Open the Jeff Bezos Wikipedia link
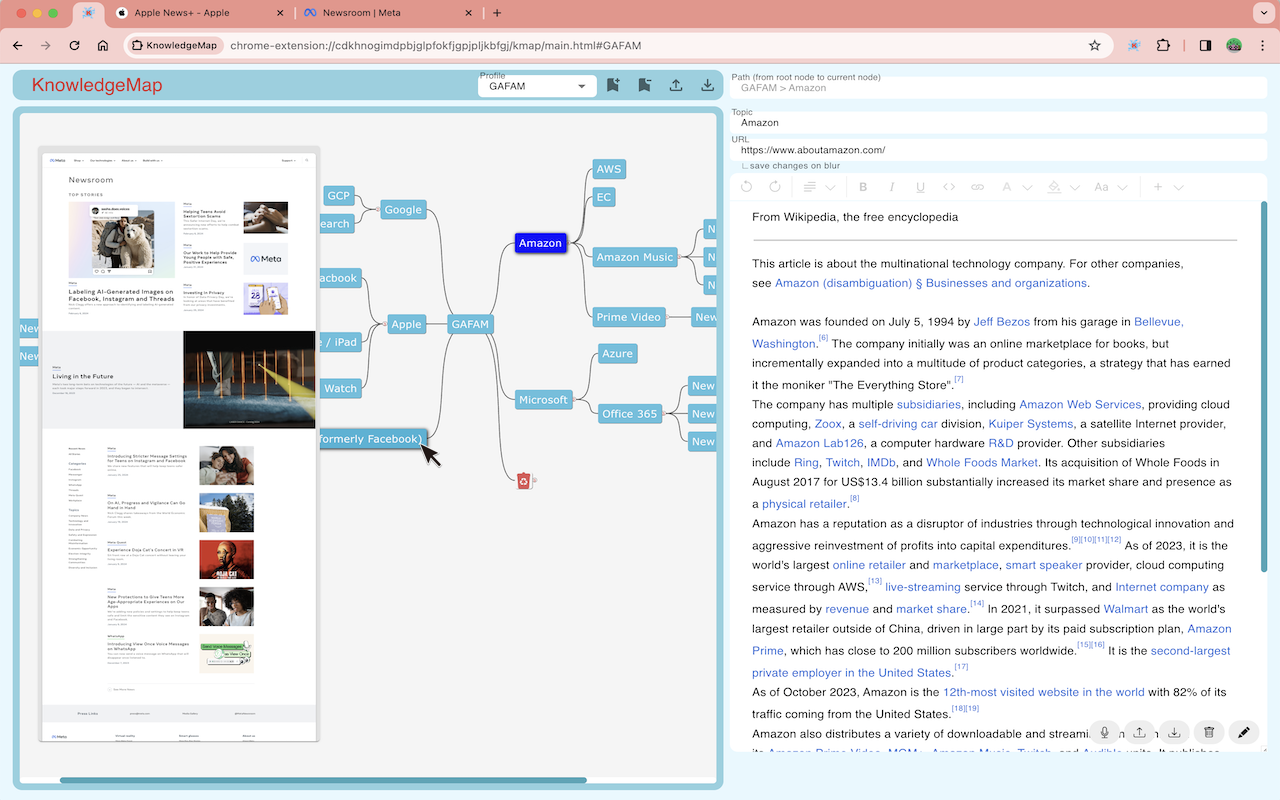Viewport: 1280px width, 800px height. click(1001, 321)
